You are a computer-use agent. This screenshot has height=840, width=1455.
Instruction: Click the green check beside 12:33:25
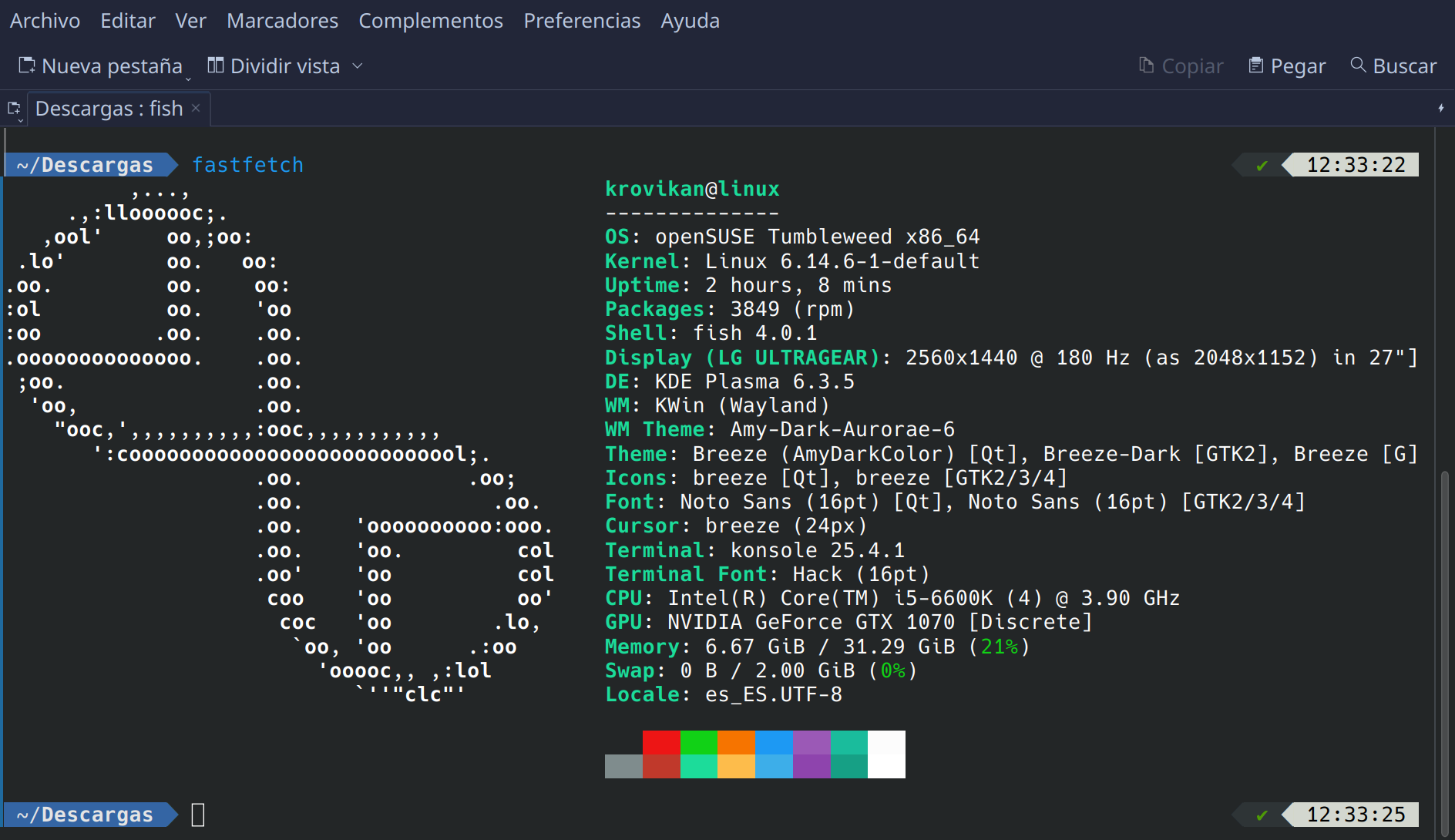[x=1262, y=815]
